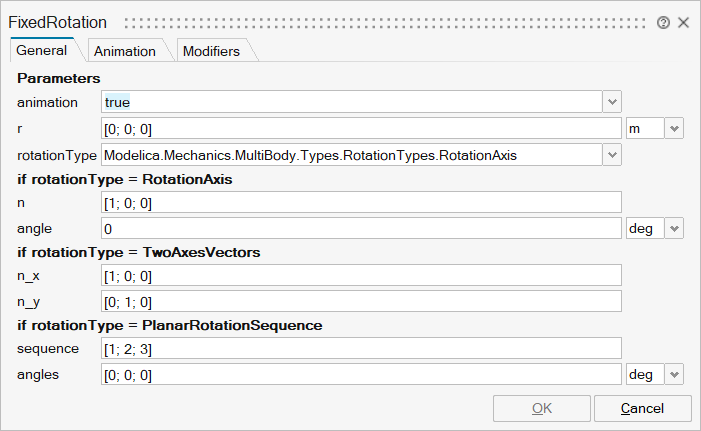Click the r vector input field
The height and width of the screenshot is (431, 701).
(x=361, y=129)
